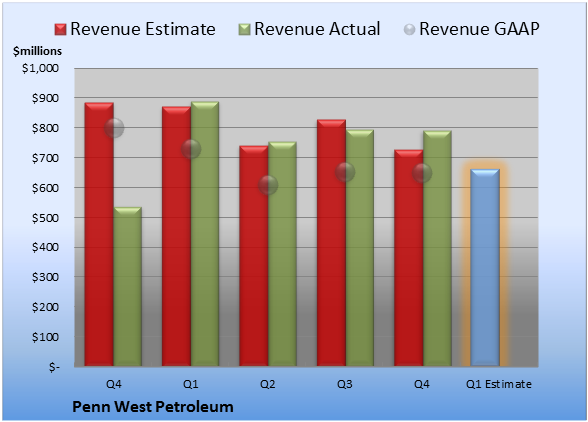Click the GAAP marker in Q2 group
588x422 pixels.
point(268,185)
